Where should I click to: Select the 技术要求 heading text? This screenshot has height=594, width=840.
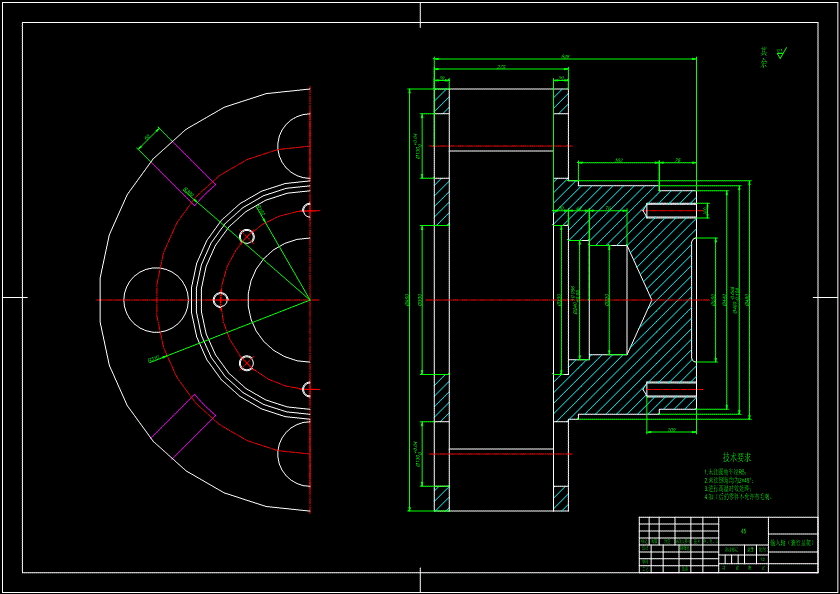click(x=737, y=457)
